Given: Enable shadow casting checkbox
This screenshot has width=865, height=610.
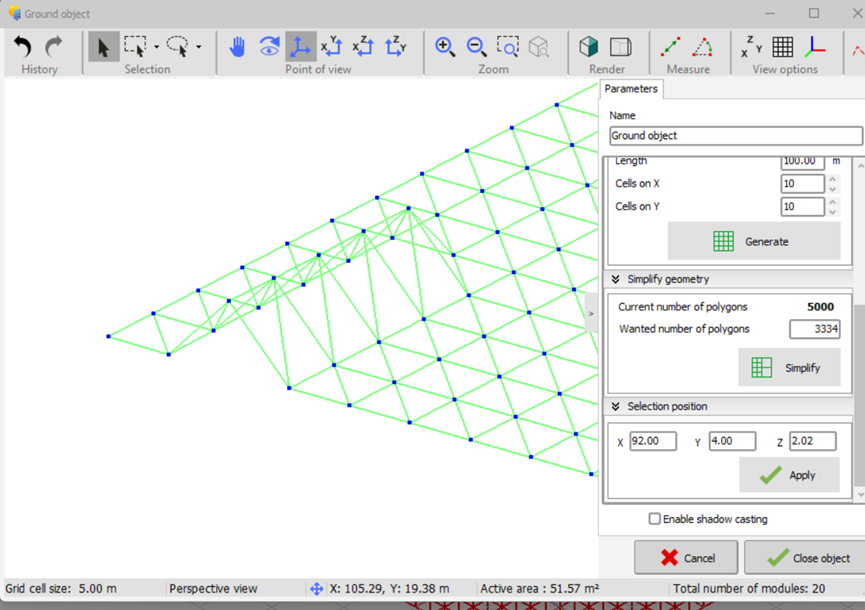Looking at the screenshot, I should click(655, 519).
